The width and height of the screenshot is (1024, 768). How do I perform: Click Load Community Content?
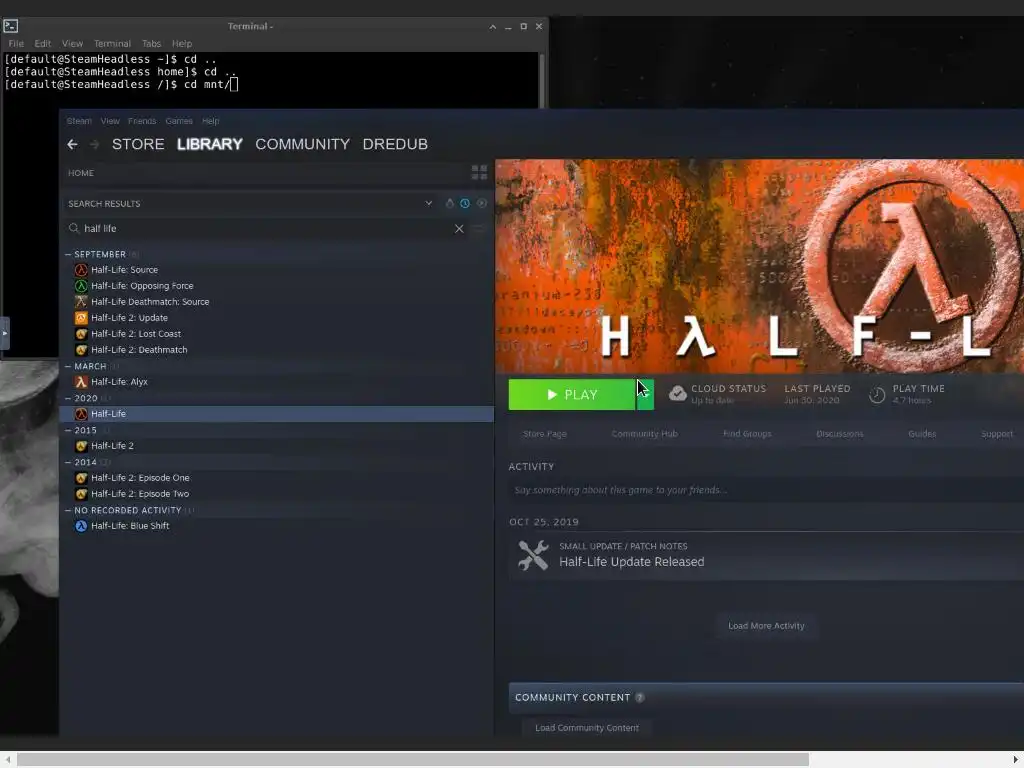tap(587, 728)
